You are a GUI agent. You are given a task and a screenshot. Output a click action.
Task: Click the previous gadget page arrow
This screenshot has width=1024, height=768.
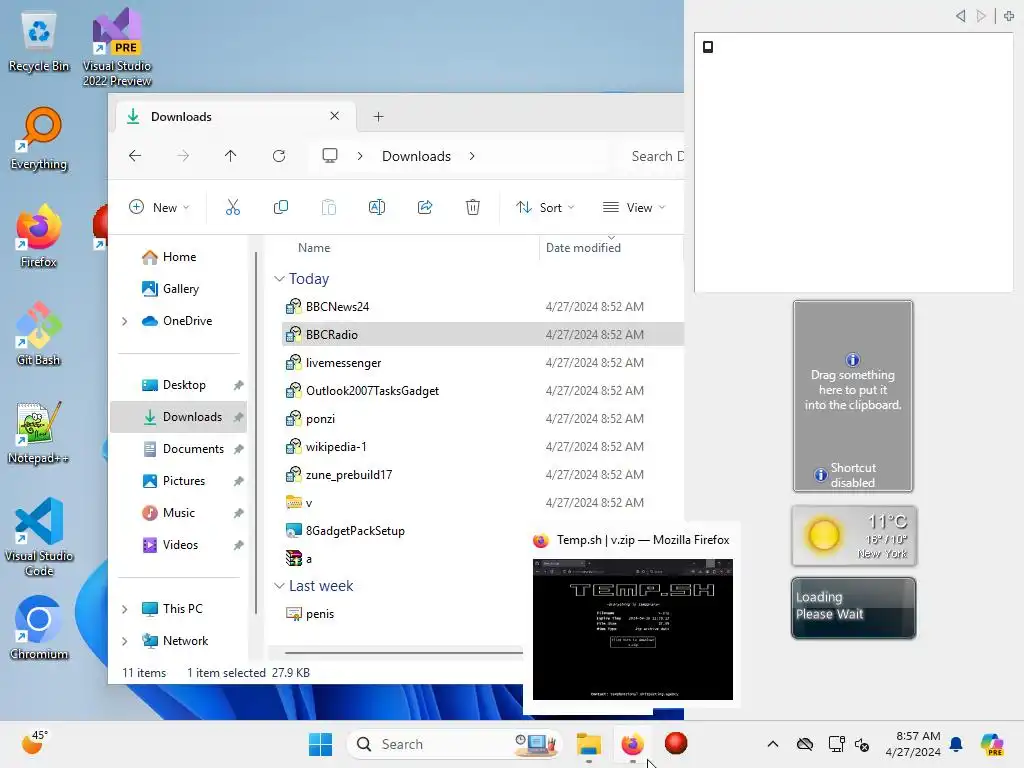960,16
